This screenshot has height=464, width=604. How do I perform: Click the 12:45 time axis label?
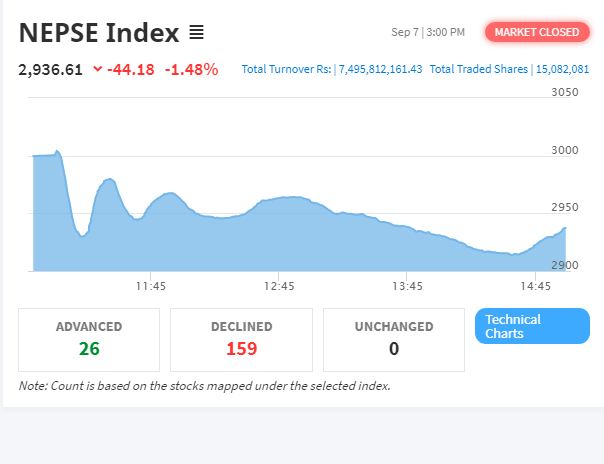pyautogui.click(x=279, y=286)
